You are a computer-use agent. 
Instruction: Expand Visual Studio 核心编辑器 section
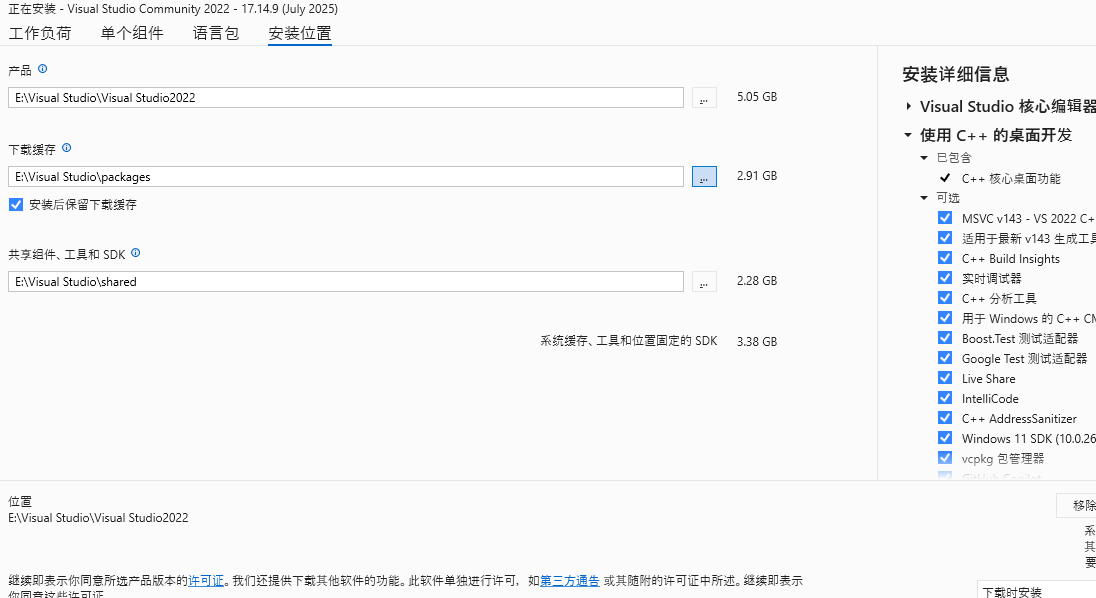click(908, 106)
